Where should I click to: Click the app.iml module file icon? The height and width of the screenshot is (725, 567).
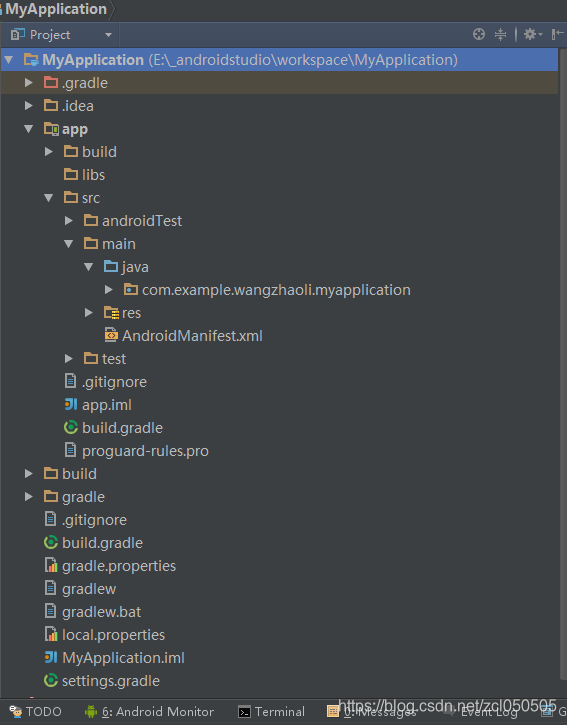point(71,405)
